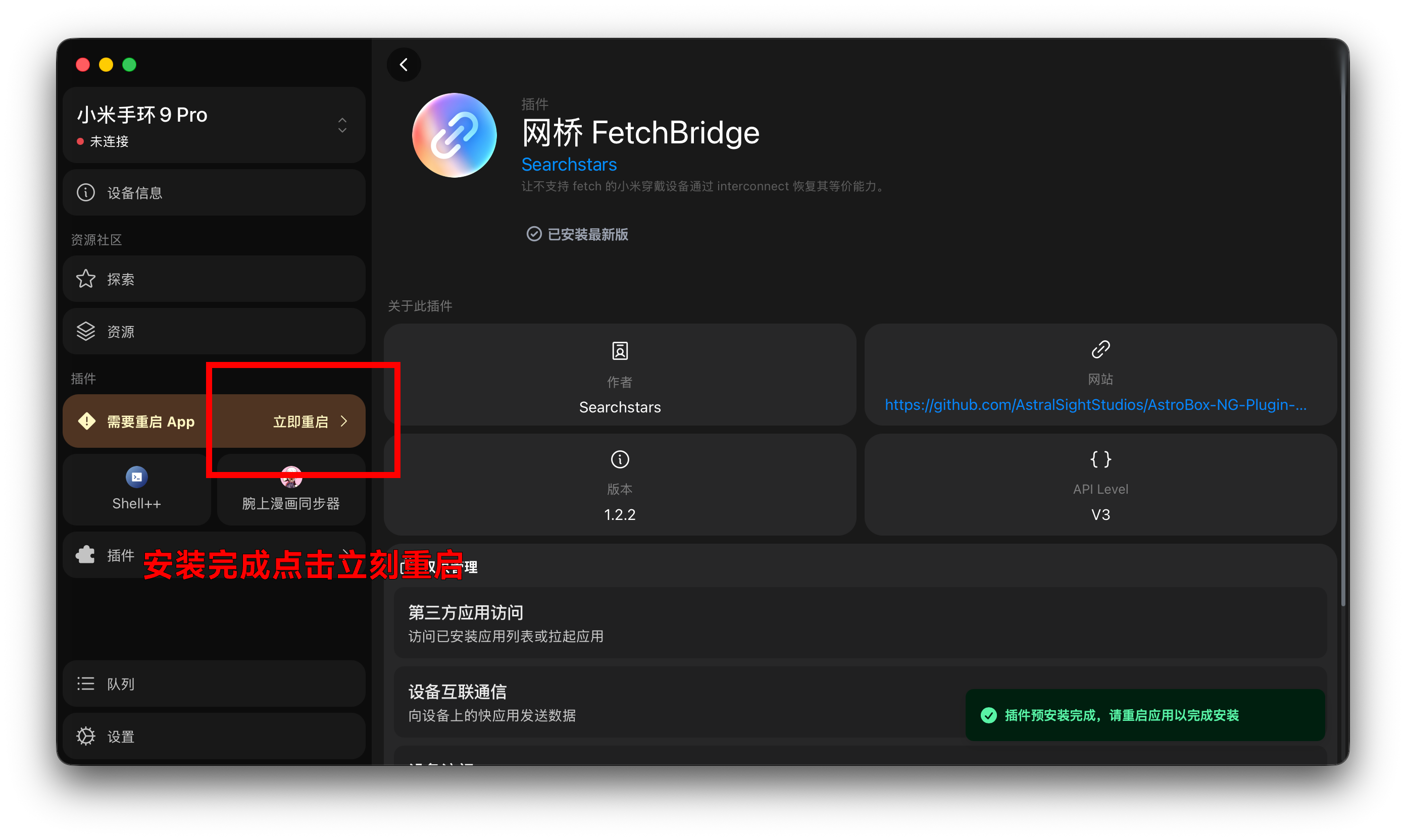This screenshot has width=1406, height=840.
Task: Open 设备信息 in the sidebar
Action: tap(214, 192)
